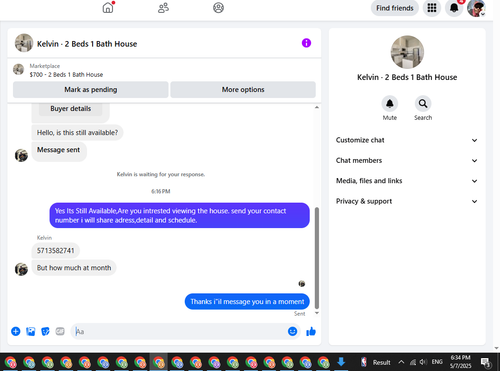Click the purple conversation info icon
This screenshot has width=500, height=371.
click(x=306, y=43)
